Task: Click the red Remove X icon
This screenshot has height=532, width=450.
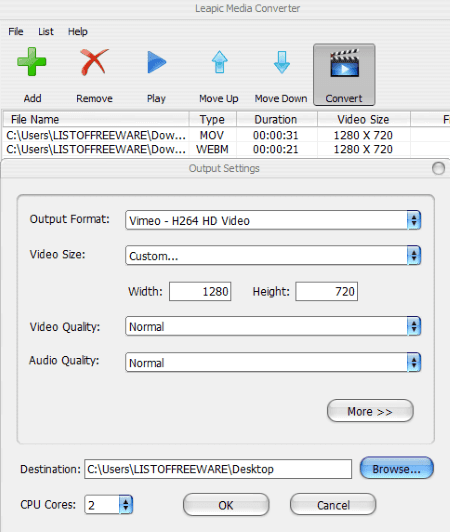Action: click(x=94, y=62)
